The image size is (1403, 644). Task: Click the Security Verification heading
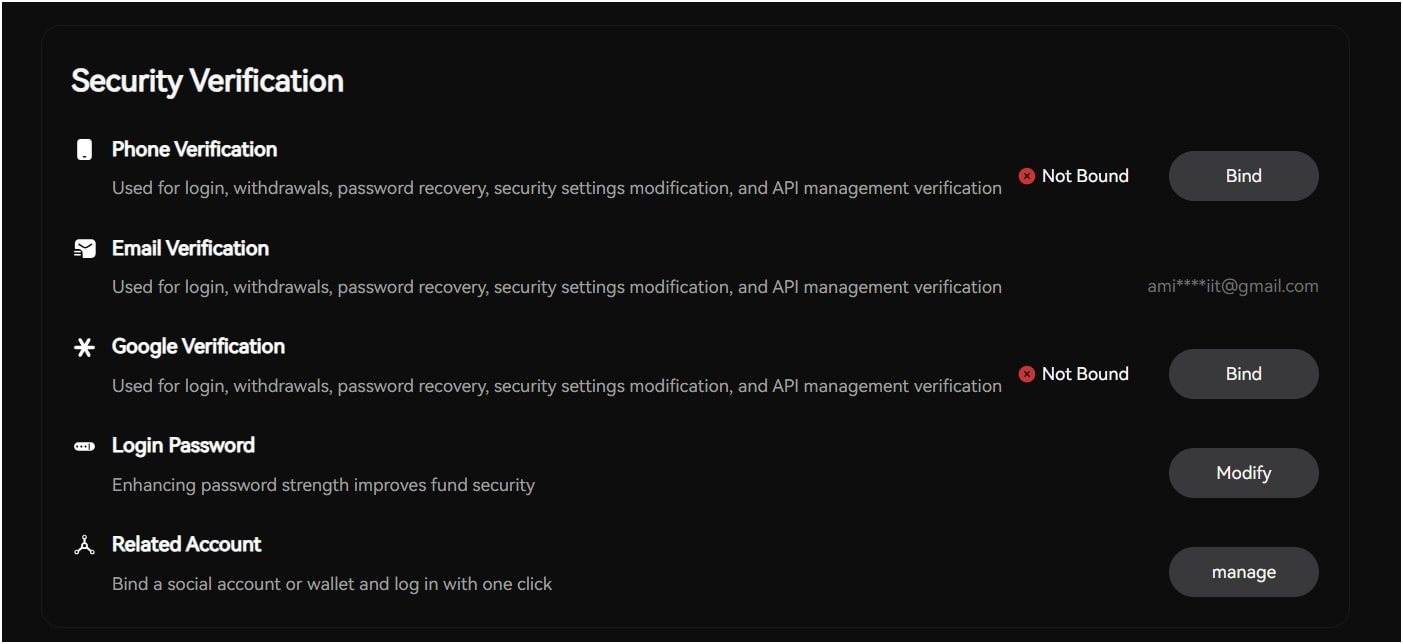207,81
